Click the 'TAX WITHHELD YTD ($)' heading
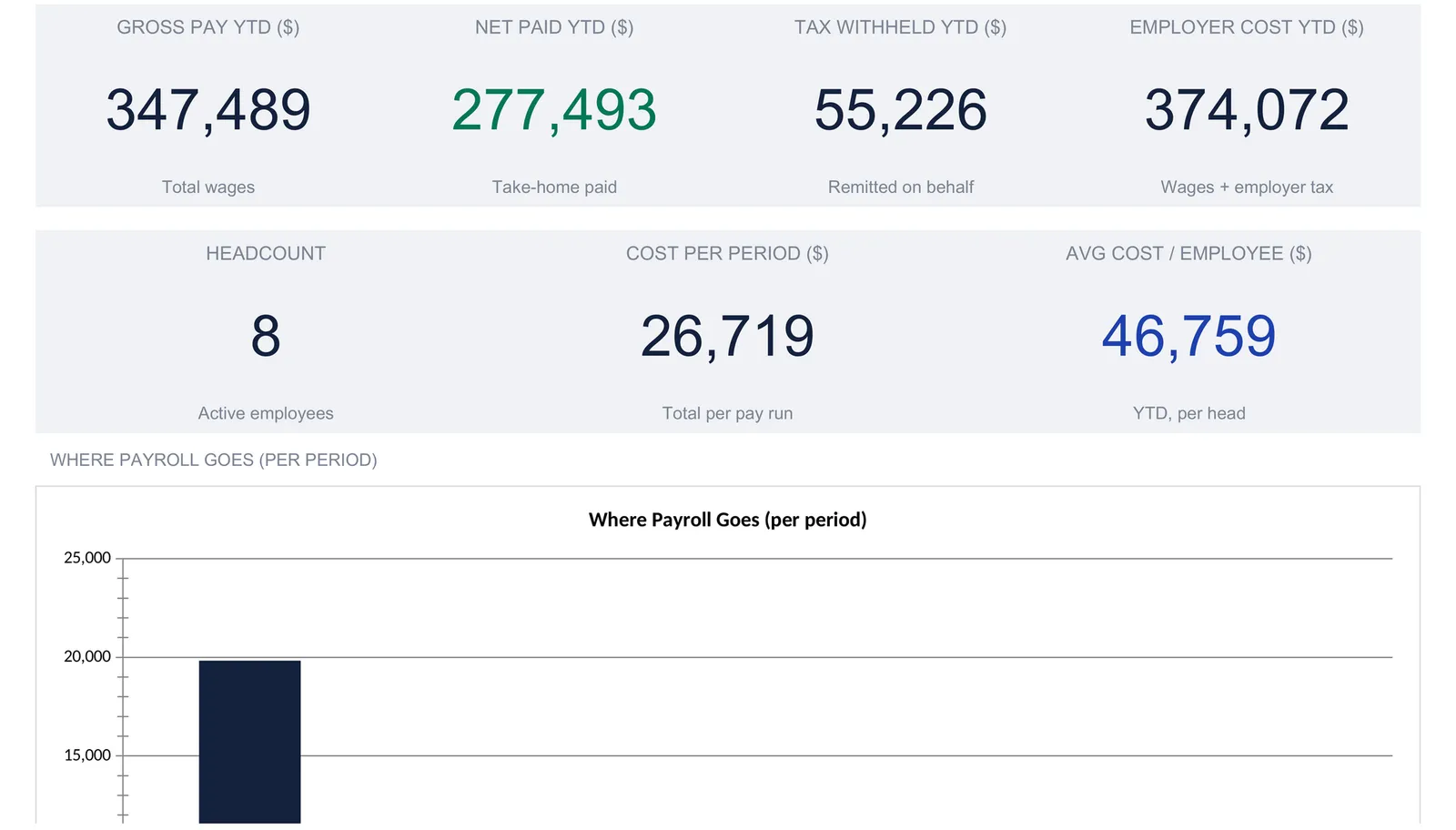 [901, 27]
